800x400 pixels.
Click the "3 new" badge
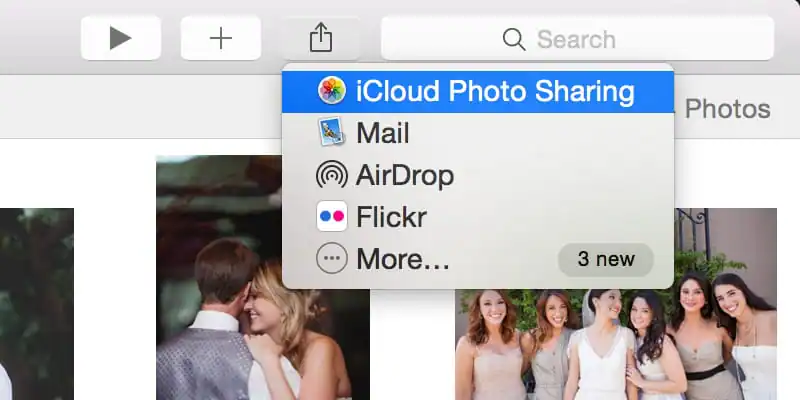(606, 259)
